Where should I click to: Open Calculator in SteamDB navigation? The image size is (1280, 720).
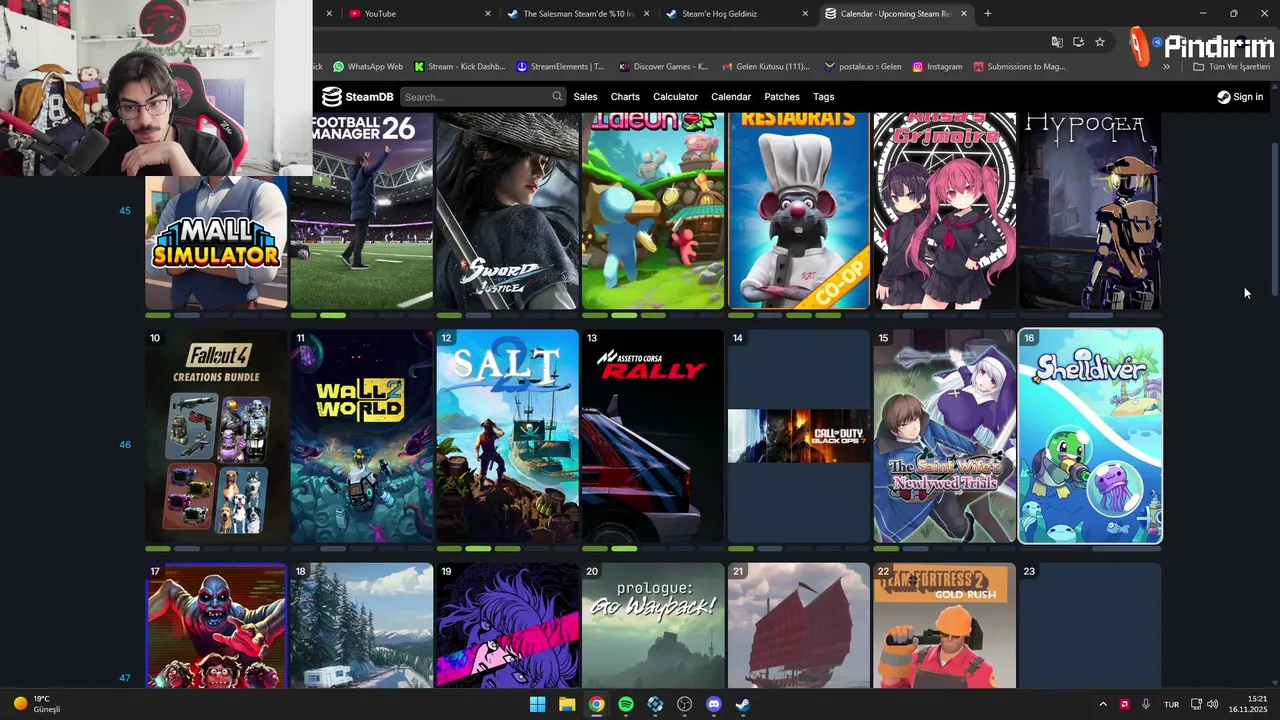point(675,97)
